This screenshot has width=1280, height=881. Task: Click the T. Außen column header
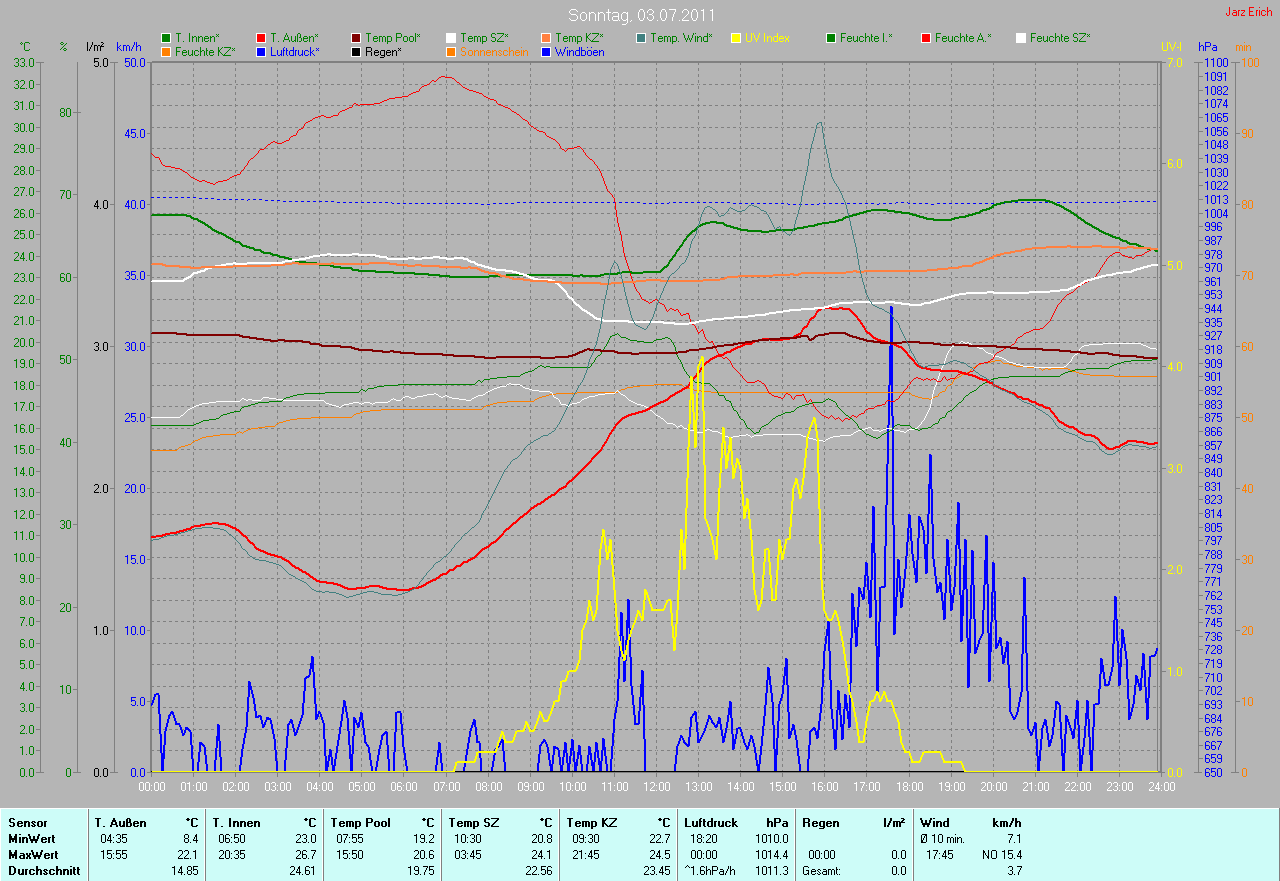(121, 823)
